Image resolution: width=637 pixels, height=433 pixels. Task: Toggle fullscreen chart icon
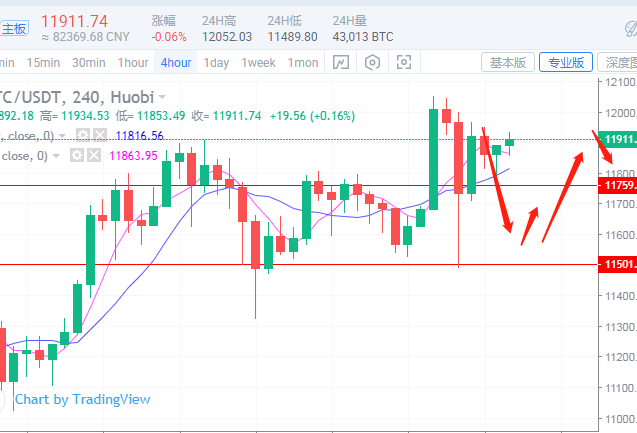click(x=404, y=63)
